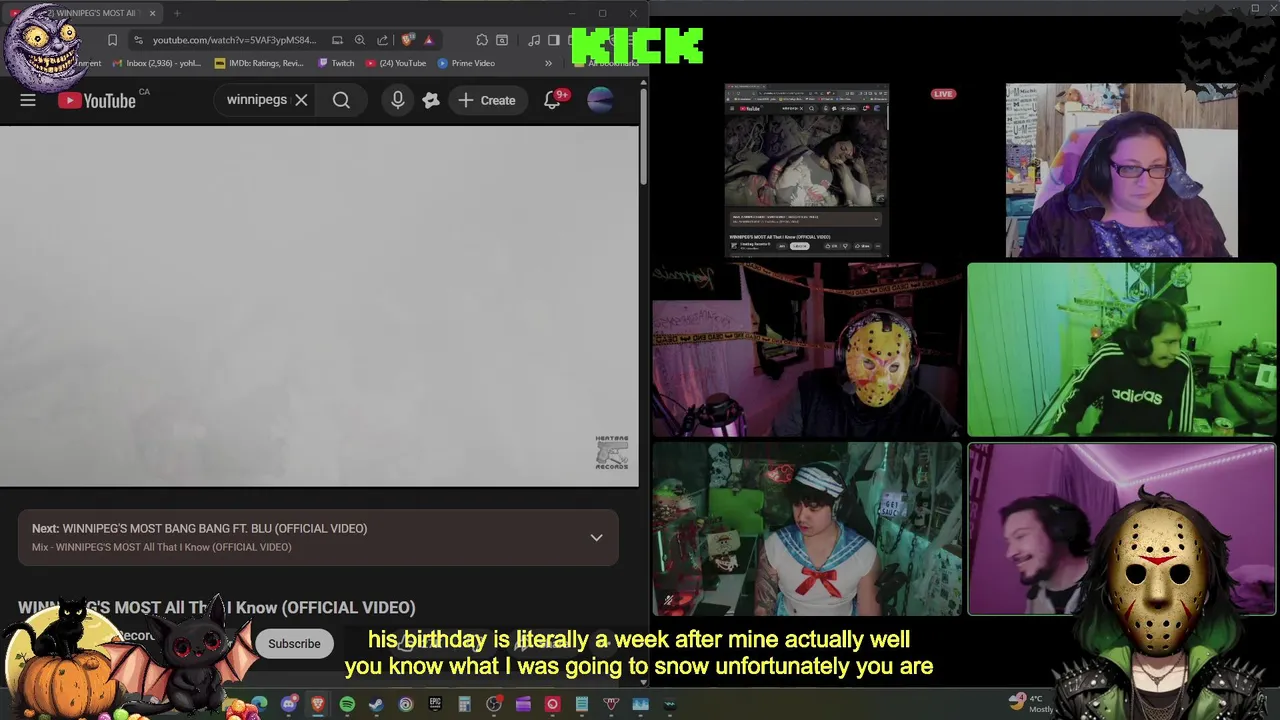The image size is (1280, 720).
Task: Click Brave Shields lion icon in address bar
Action: [407, 40]
